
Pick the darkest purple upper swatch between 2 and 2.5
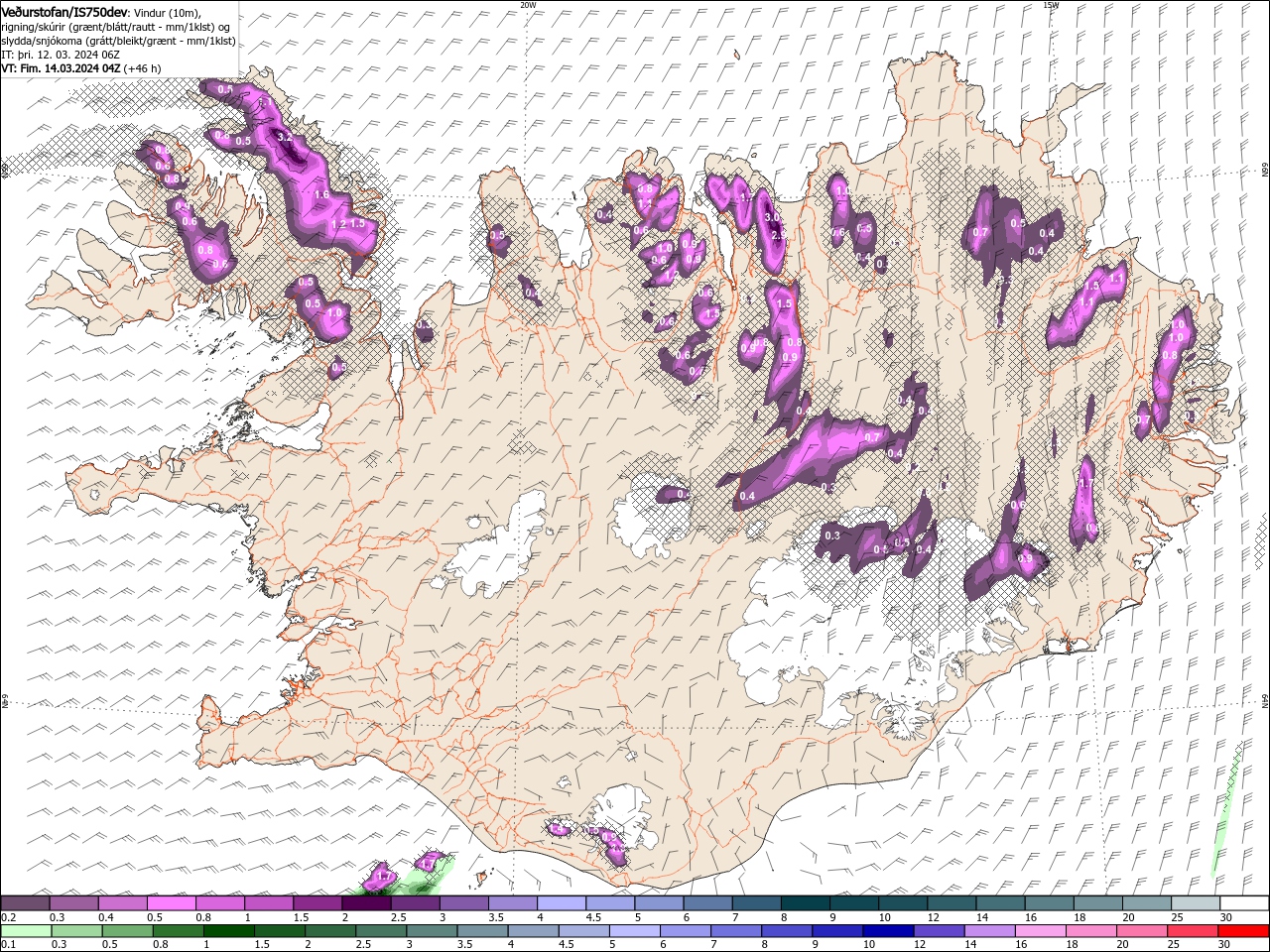click(x=365, y=903)
